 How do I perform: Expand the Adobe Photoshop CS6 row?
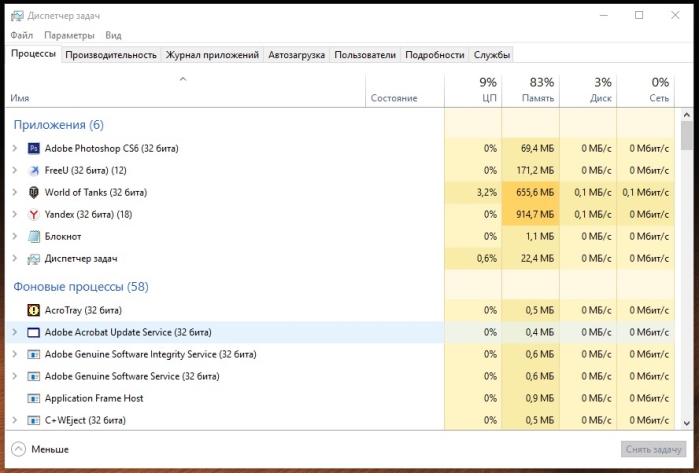point(15,148)
